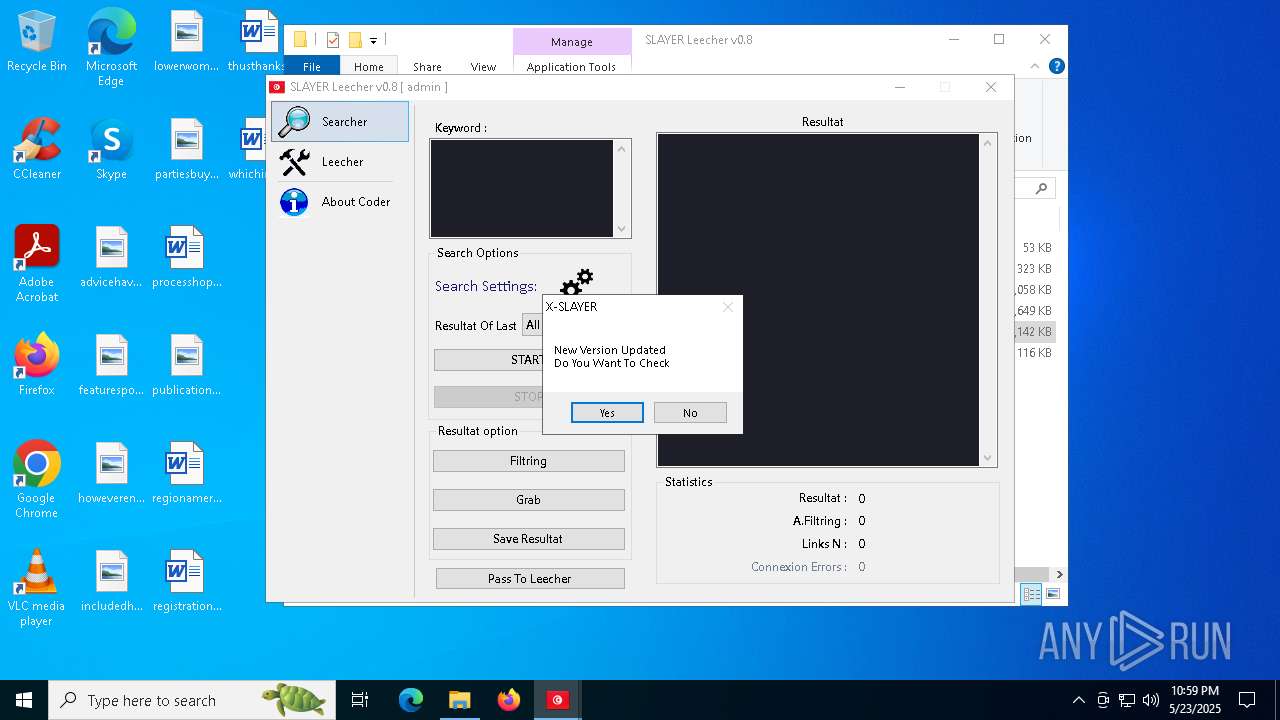Select the Manage contextual tab
Image resolution: width=1280 pixels, height=720 pixels.
point(572,42)
